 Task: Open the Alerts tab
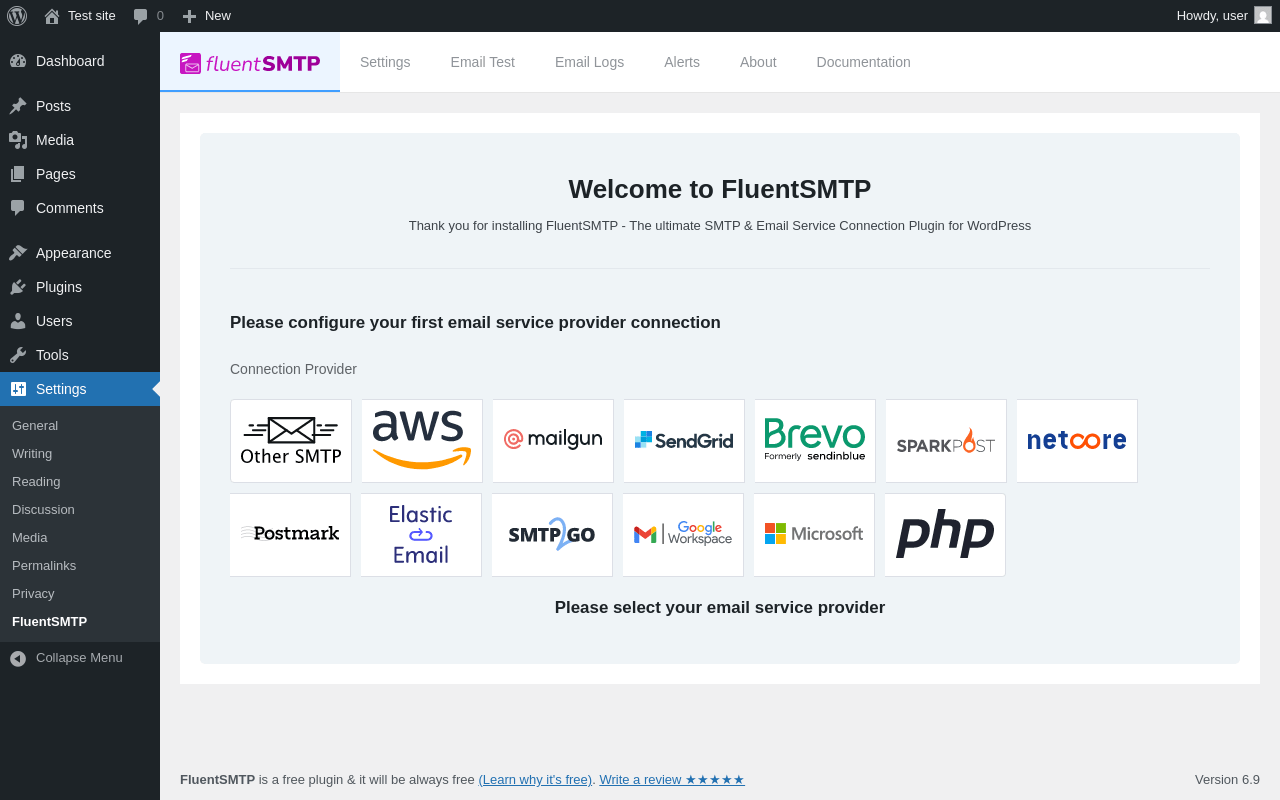682,62
